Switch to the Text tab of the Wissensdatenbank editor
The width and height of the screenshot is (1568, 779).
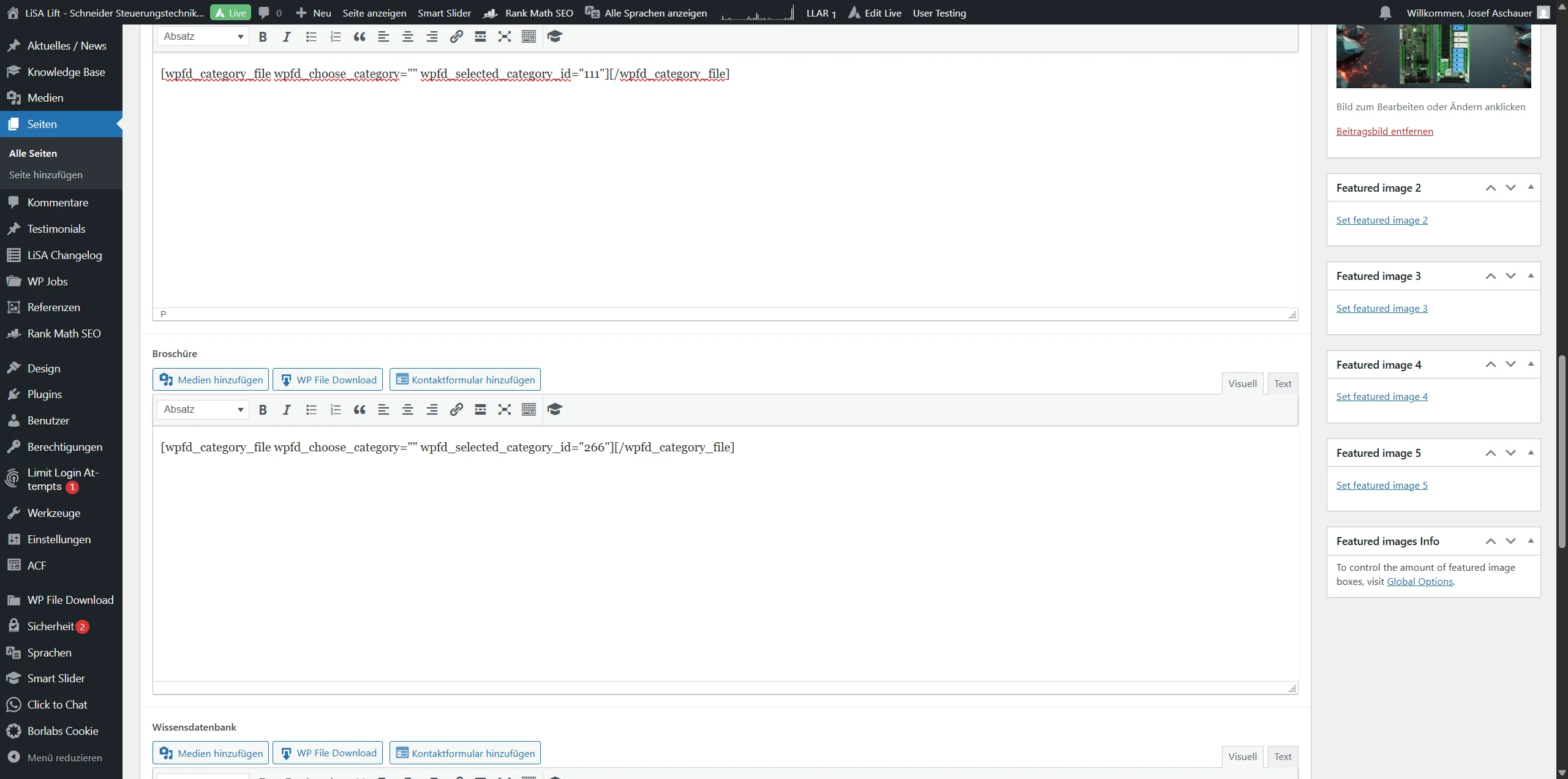click(x=1283, y=756)
